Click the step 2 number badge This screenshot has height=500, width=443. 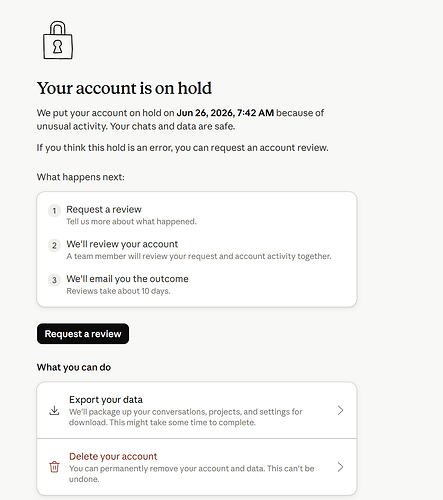(54, 245)
